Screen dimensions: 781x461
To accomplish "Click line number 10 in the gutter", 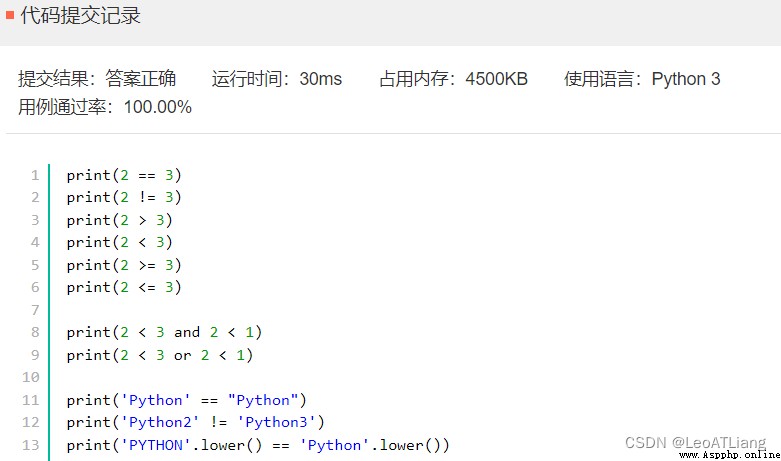I will pos(30,377).
